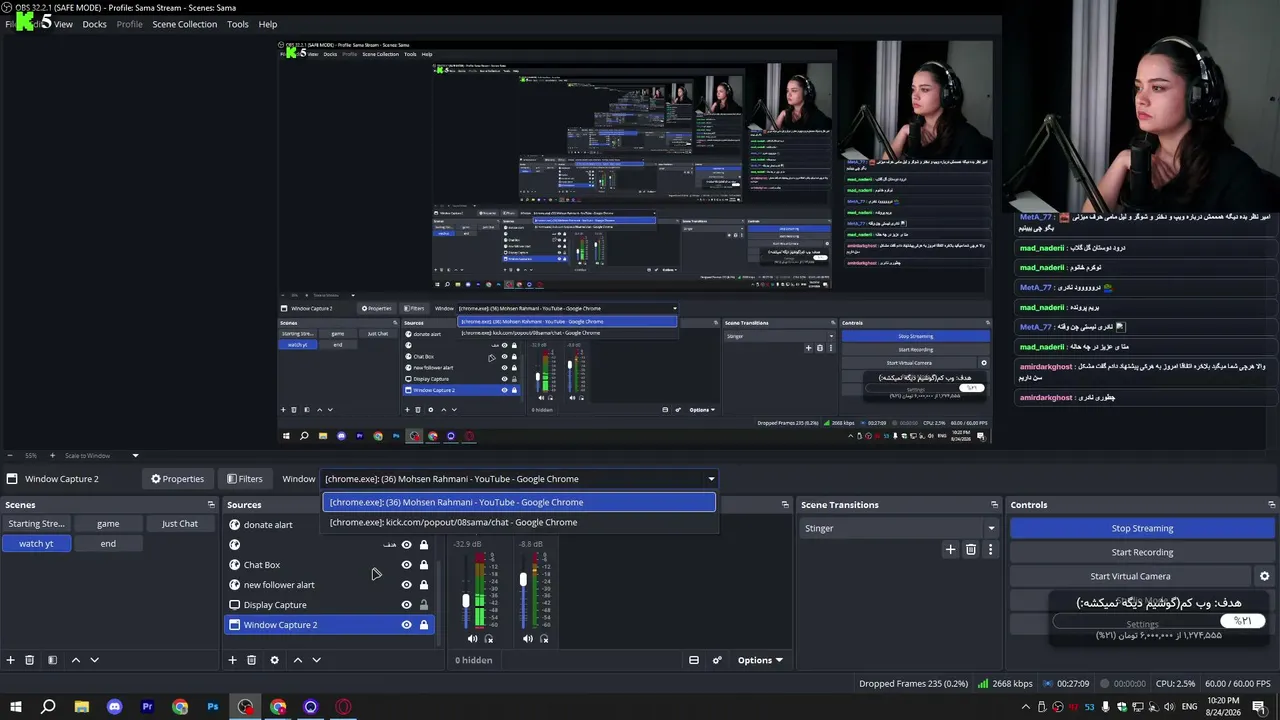Mute the -8.8 dB audio channel

pyautogui.click(x=528, y=639)
